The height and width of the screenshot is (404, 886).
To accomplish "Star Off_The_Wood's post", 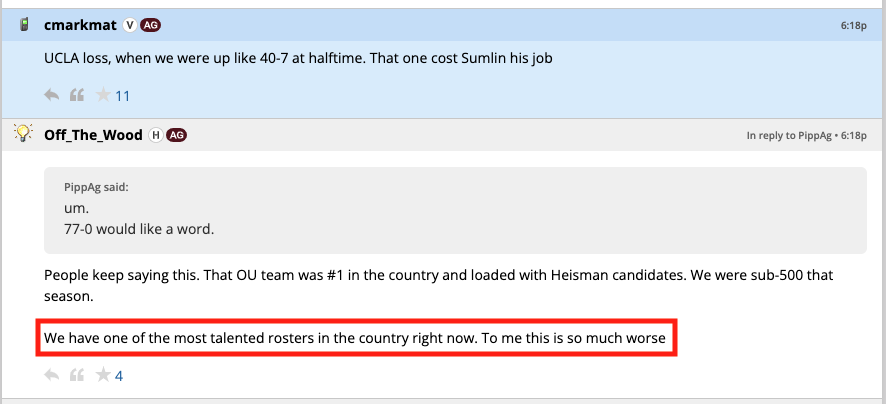I will pyautogui.click(x=102, y=376).
